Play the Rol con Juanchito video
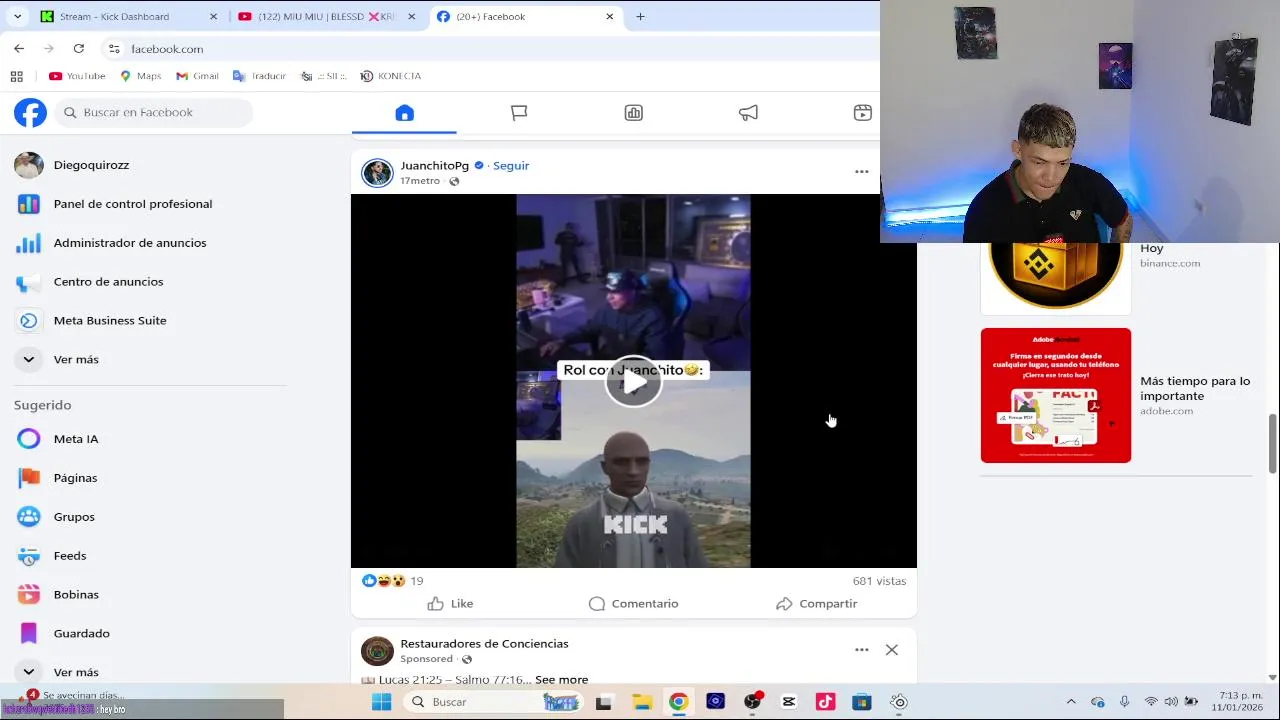1280x720 pixels. pyautogui.click(x=633, y=381)
